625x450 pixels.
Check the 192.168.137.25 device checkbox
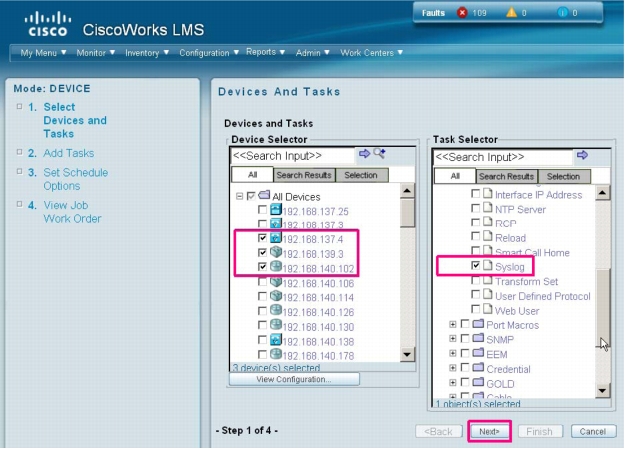pos(262,210)
